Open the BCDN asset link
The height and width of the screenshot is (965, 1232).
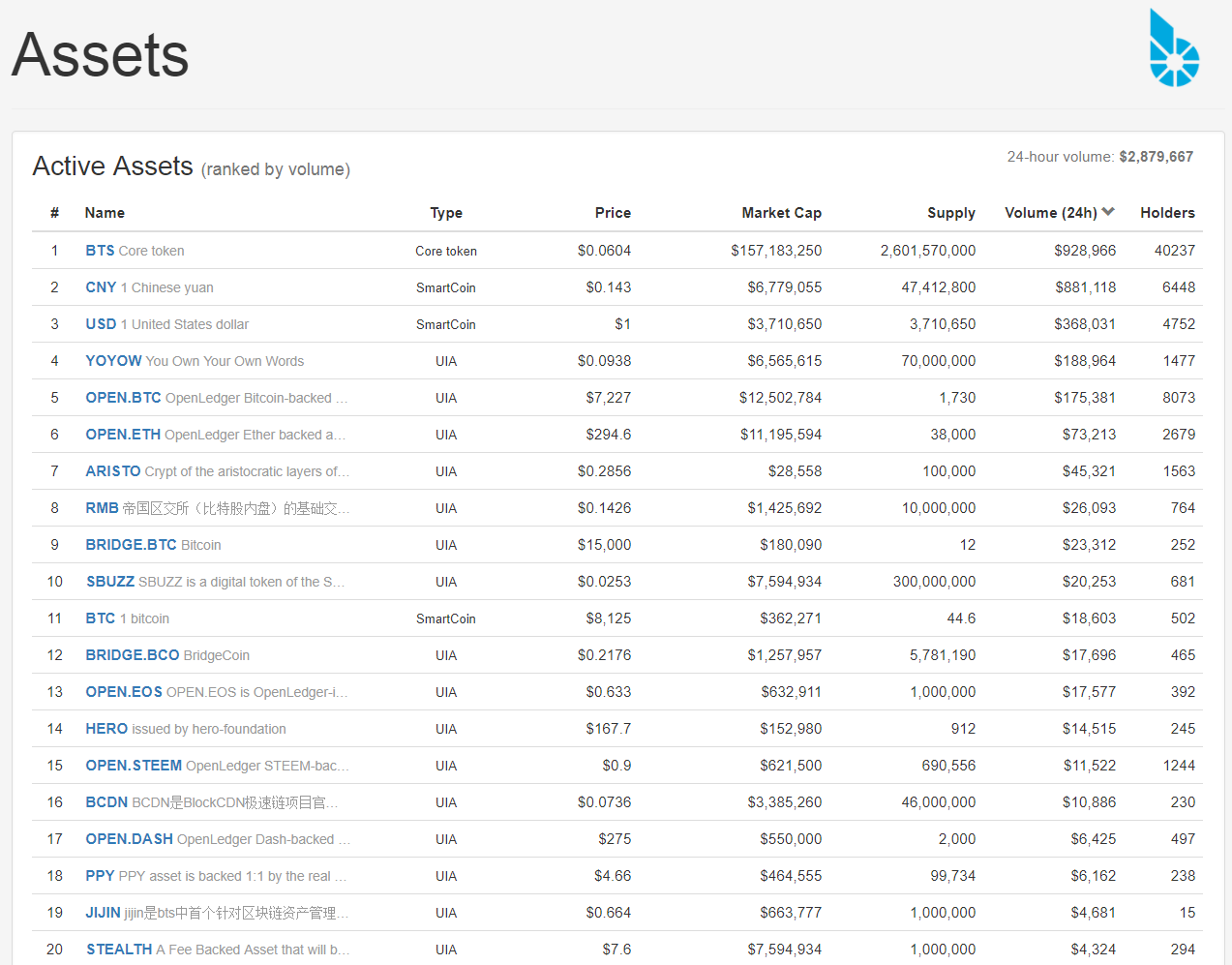(106, 802)
